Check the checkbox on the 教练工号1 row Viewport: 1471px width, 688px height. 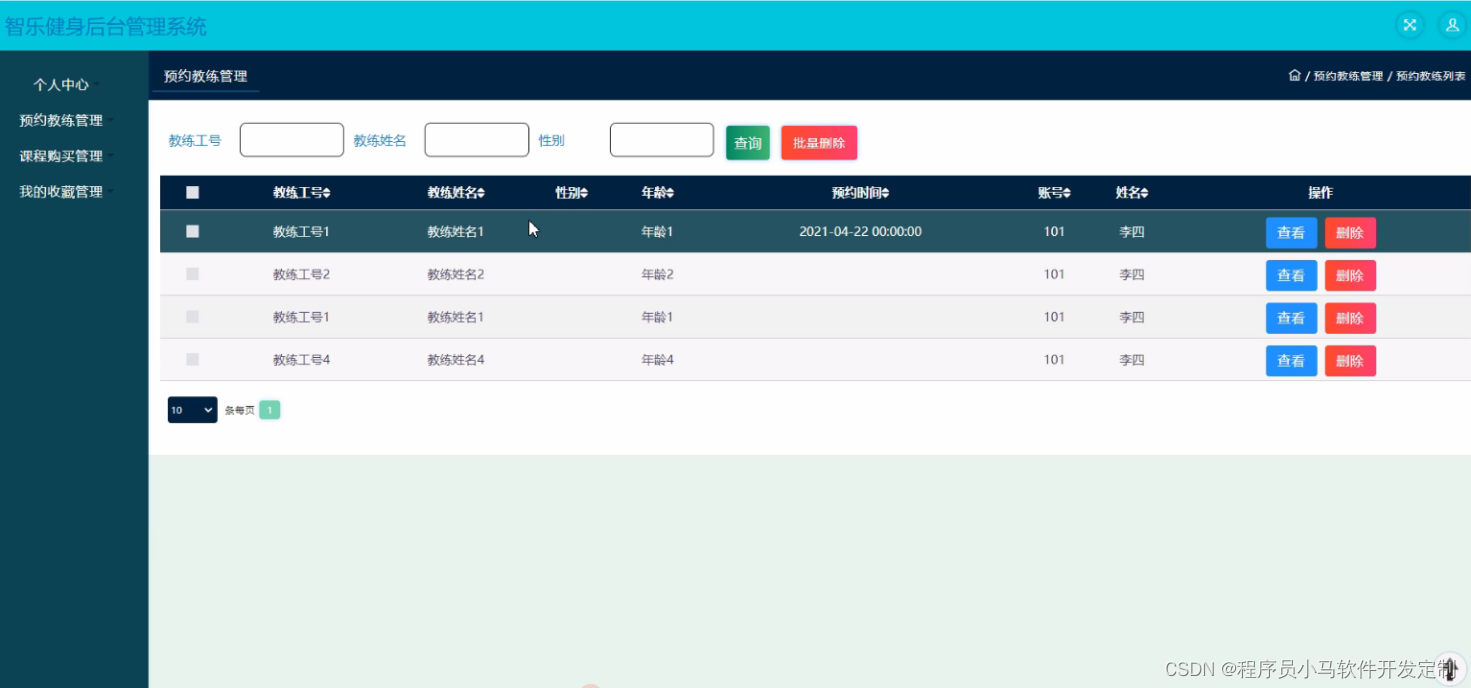193,231
